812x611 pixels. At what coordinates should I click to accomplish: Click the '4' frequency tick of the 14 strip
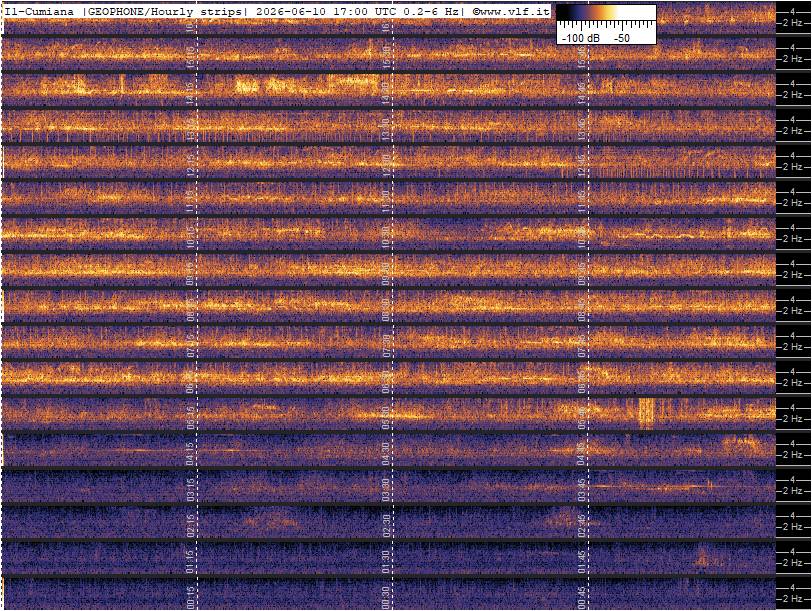[x=792, y=83]
